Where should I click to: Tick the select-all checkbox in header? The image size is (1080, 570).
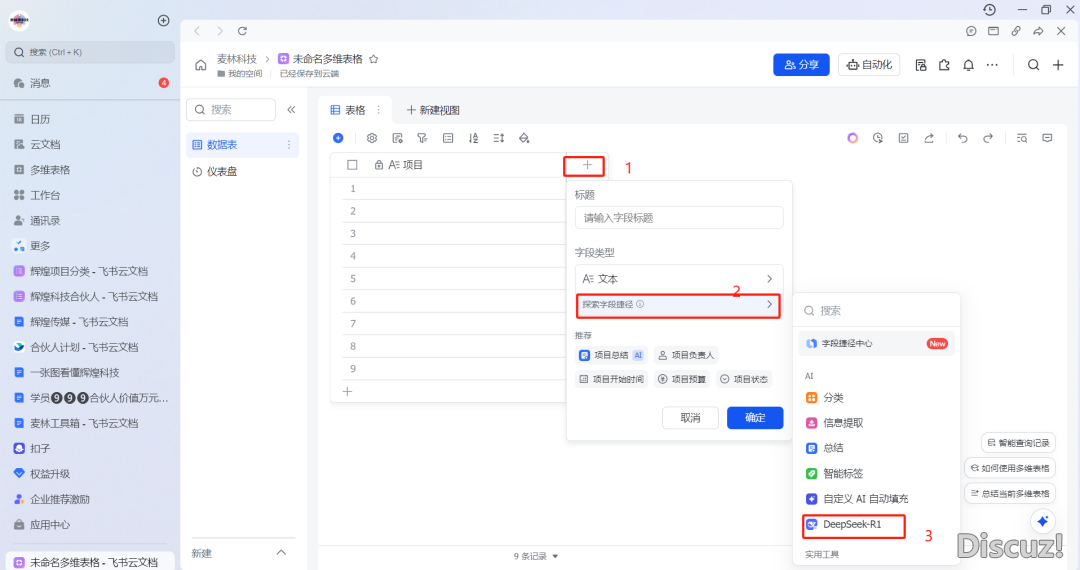point(352,165)
